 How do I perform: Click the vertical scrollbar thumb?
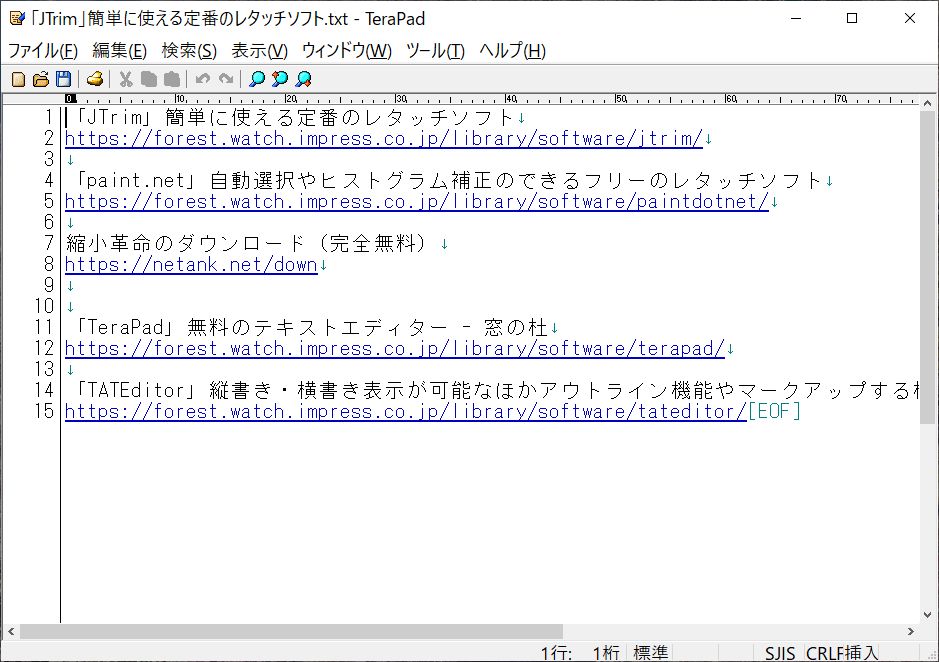click(928, 267)
